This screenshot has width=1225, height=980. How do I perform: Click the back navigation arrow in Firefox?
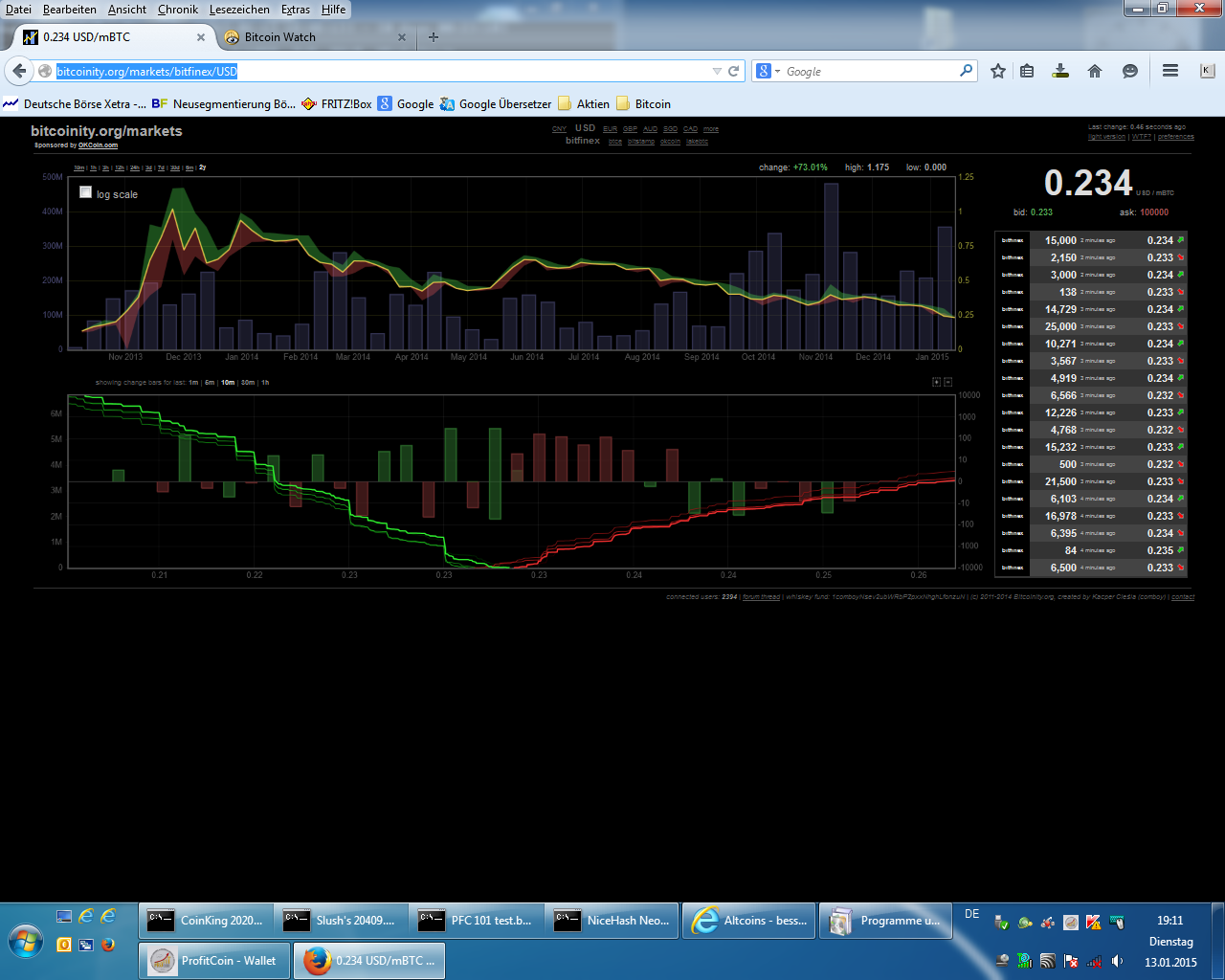[x=19, y=70]
